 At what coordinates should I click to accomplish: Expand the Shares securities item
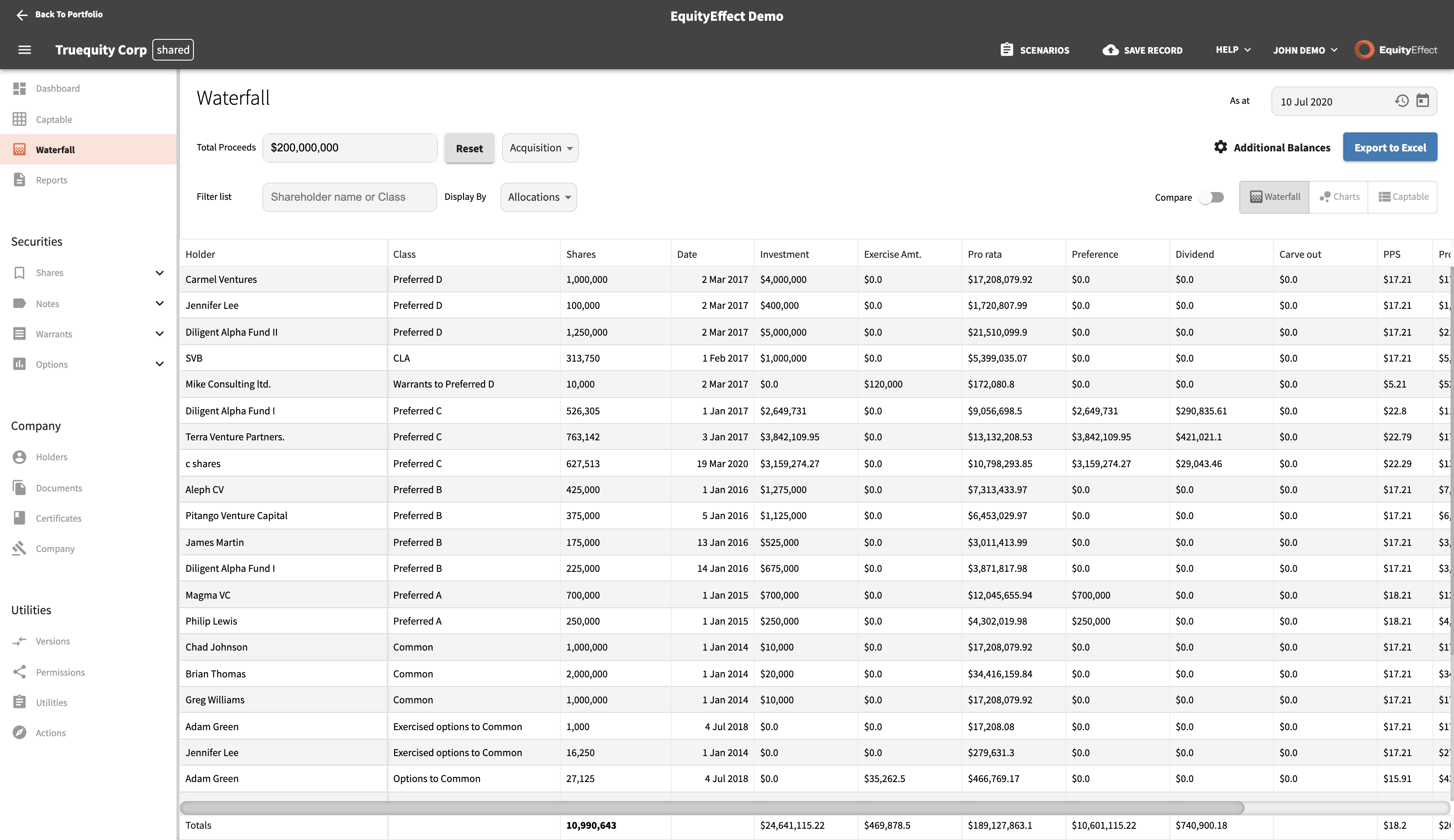click(159, 273)
